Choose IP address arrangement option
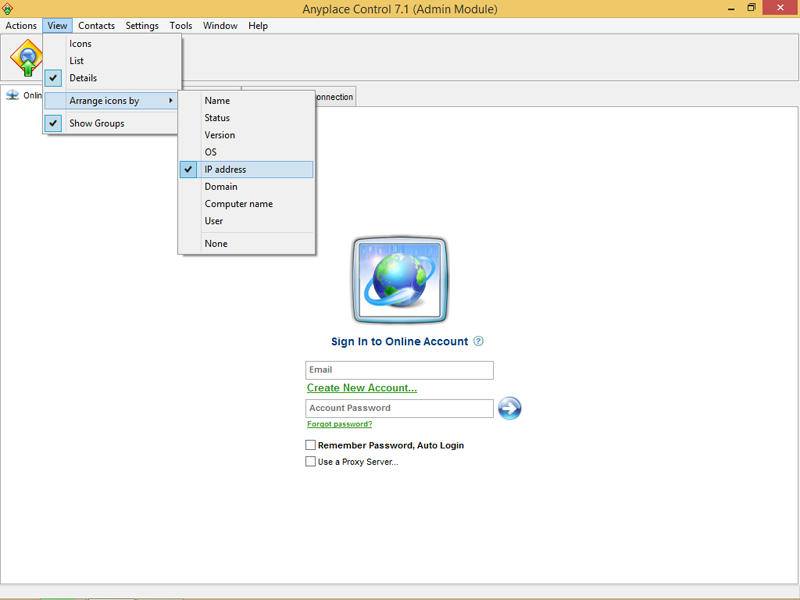 tap(246, 169)
